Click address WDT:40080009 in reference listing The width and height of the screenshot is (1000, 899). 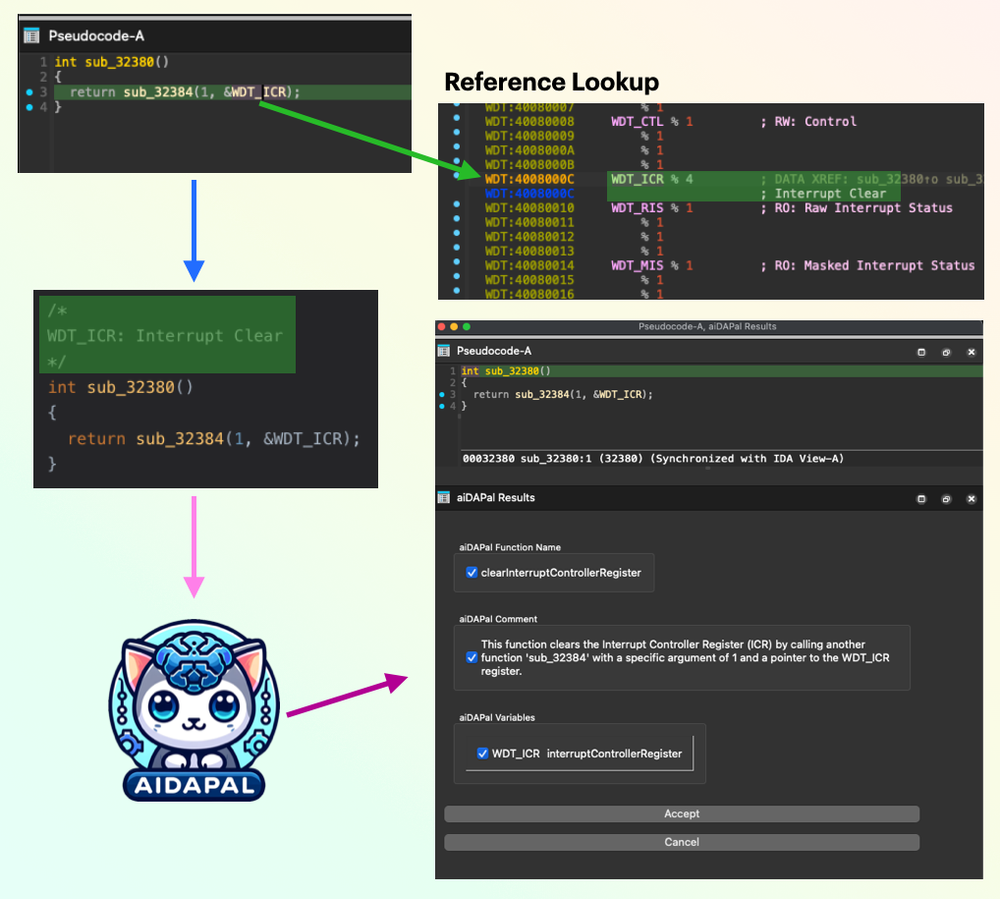tap(529, 136)
